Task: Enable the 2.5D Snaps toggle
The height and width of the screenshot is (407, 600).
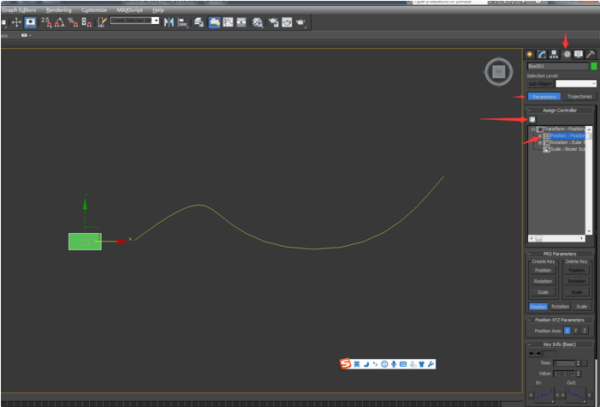Action: pos(46,23)
